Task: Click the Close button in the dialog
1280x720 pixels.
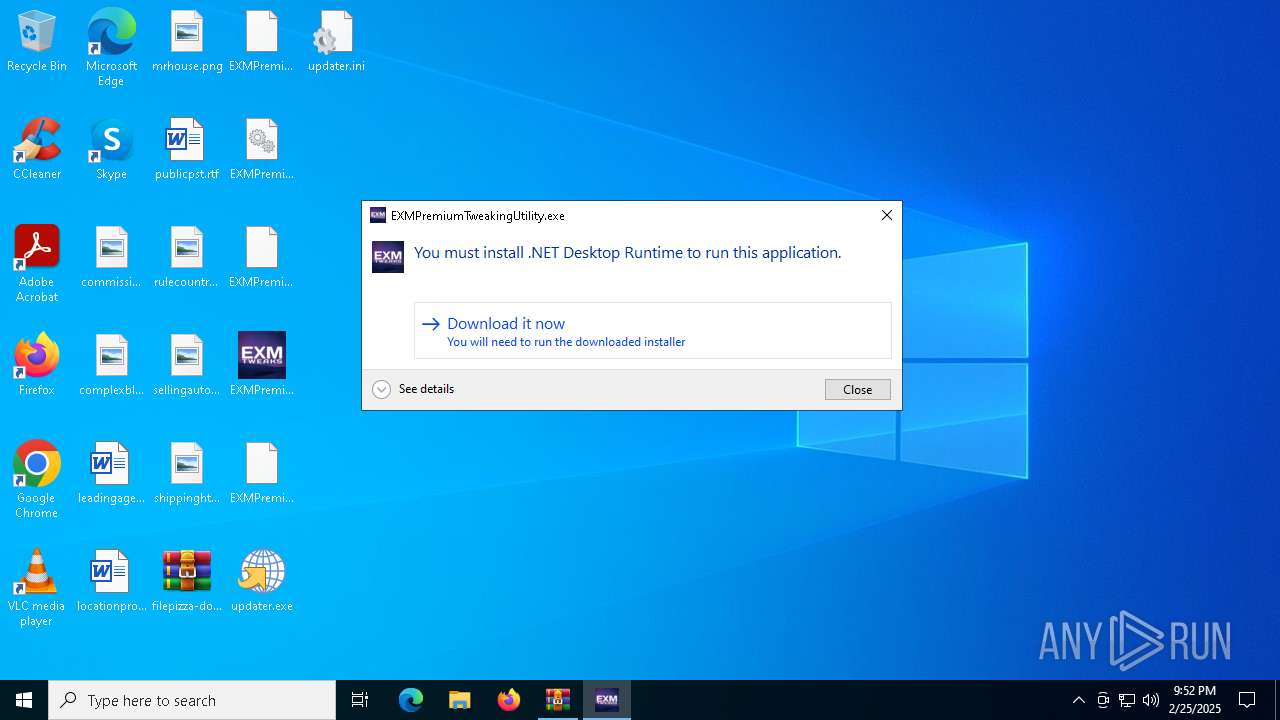Action: (858, 389)
